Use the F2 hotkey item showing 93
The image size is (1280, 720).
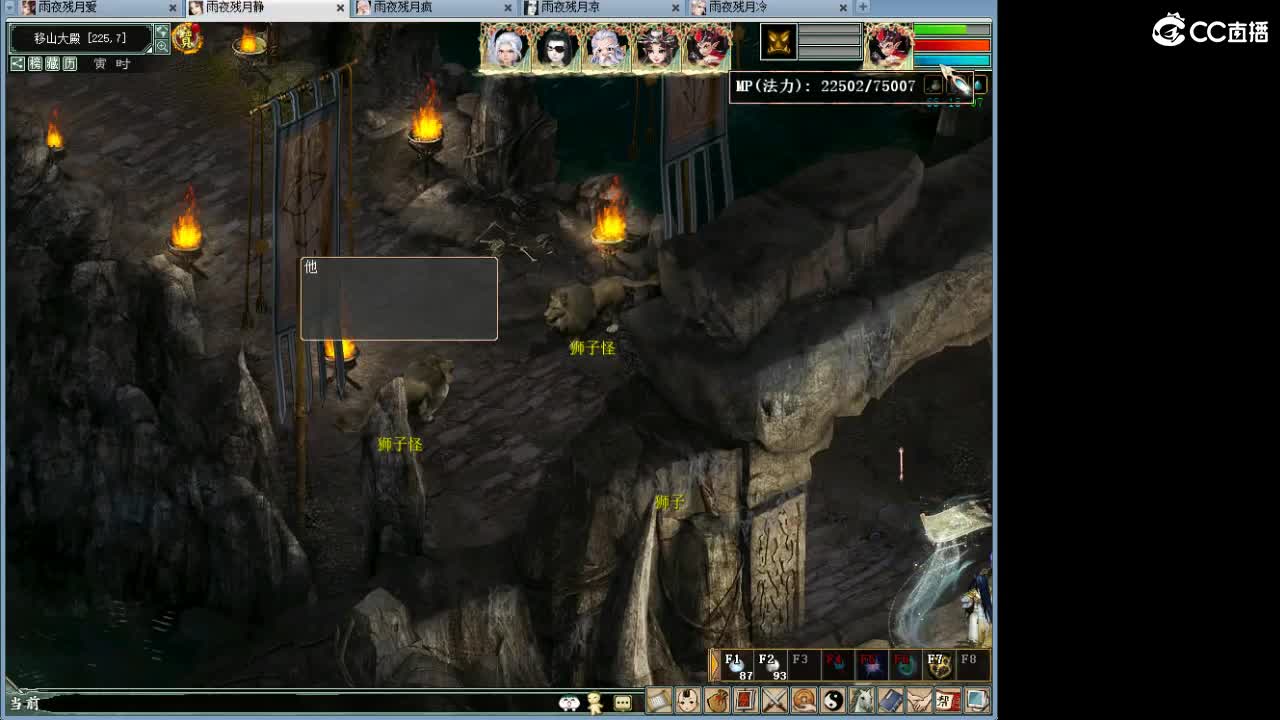[x=771, y=666]
